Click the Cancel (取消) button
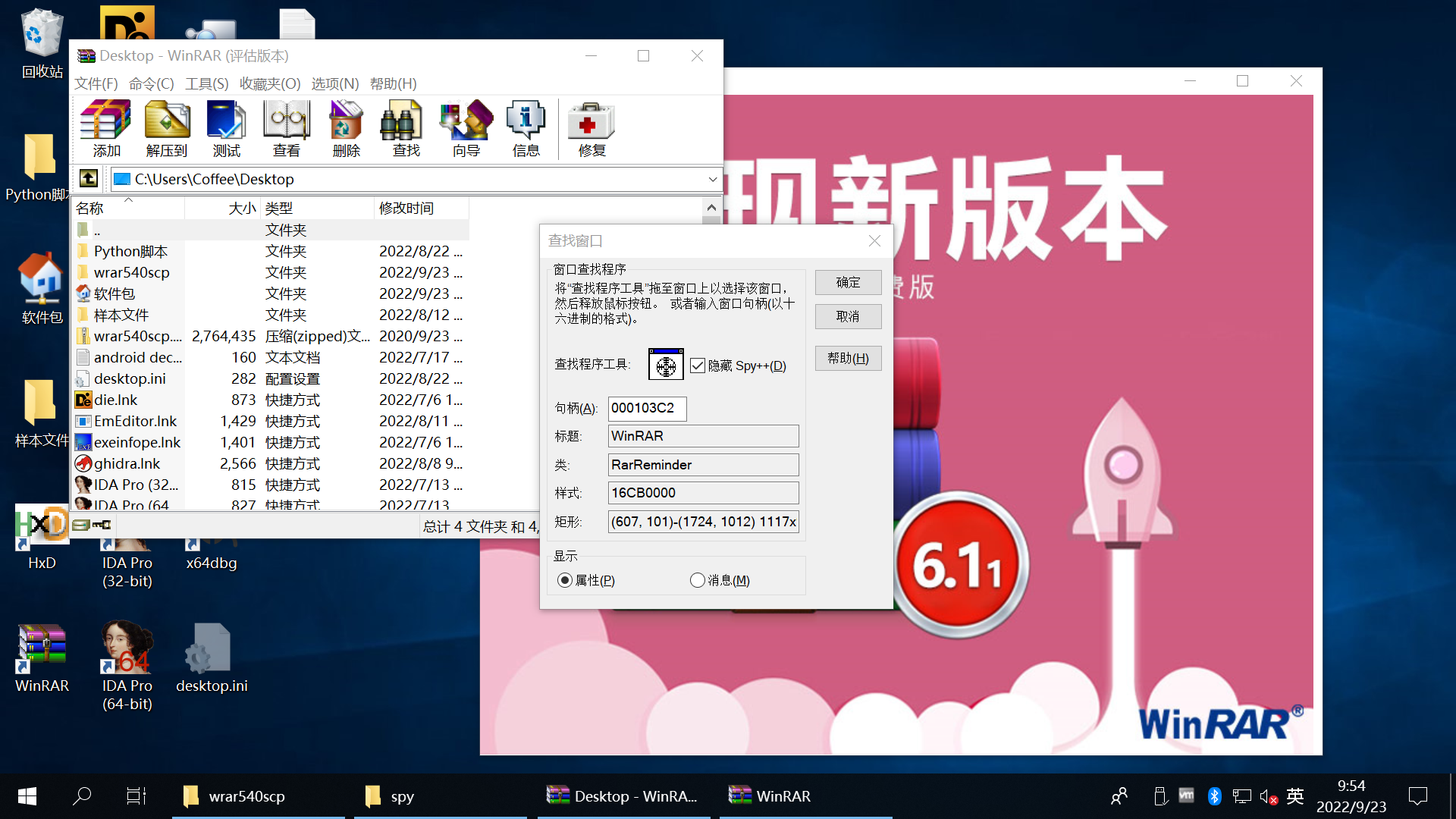Image resolution: width=1456 pixels, height=819 pixels. [848, 316]
